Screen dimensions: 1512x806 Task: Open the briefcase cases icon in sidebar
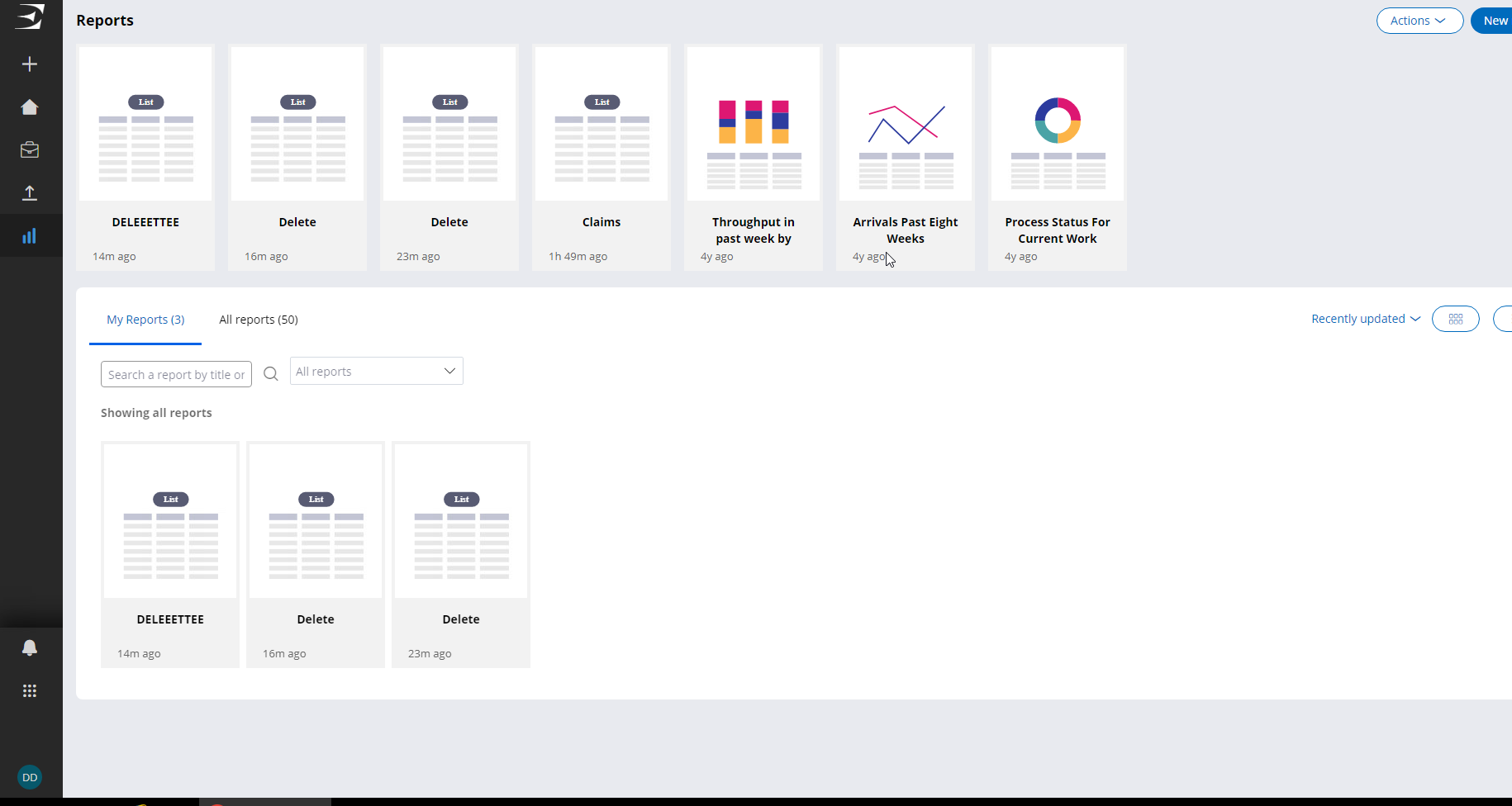coord(30,150)
